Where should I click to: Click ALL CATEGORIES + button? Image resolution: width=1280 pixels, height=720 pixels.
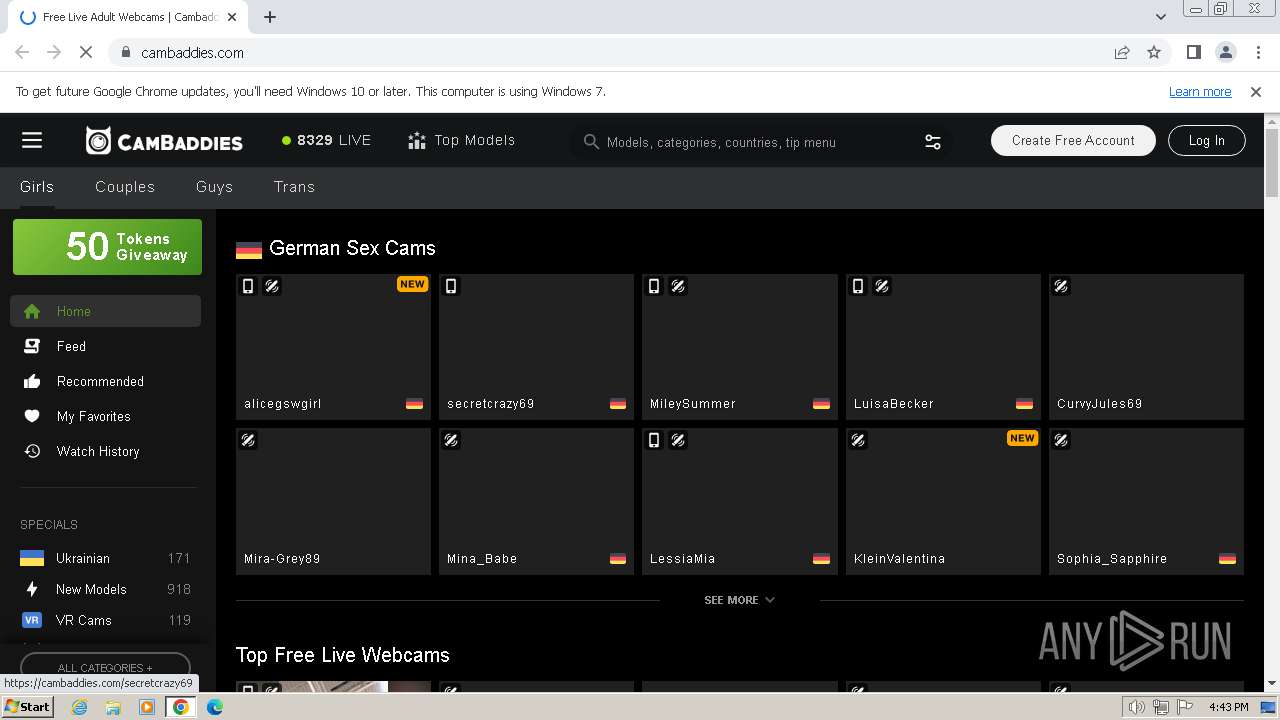pos(105,667)
